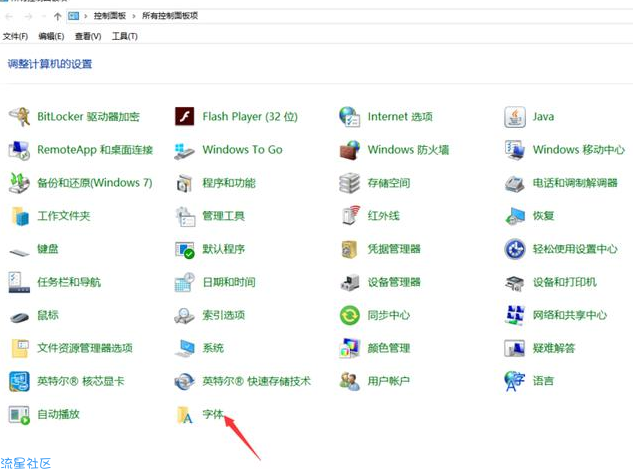Click the 文件资源管理器选项 link

pyautogui.click(x=85, y=348)
